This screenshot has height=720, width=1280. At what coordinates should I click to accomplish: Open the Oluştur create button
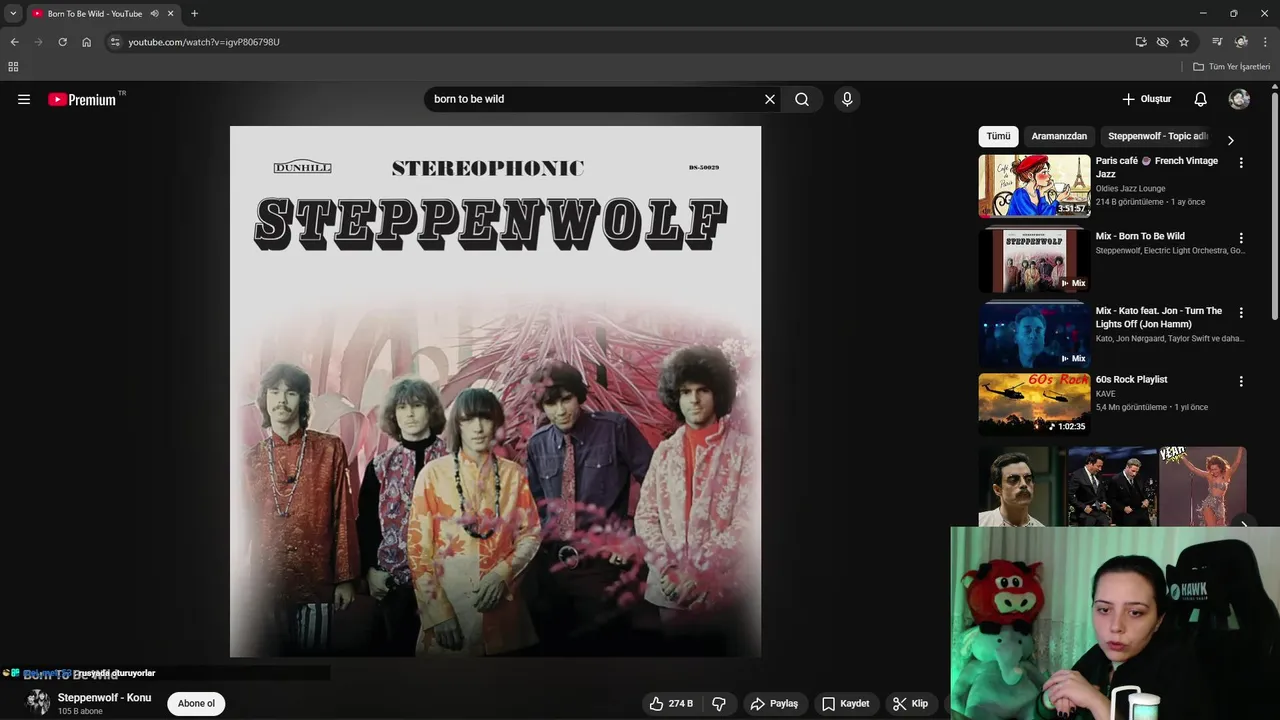pos(1146,99)
